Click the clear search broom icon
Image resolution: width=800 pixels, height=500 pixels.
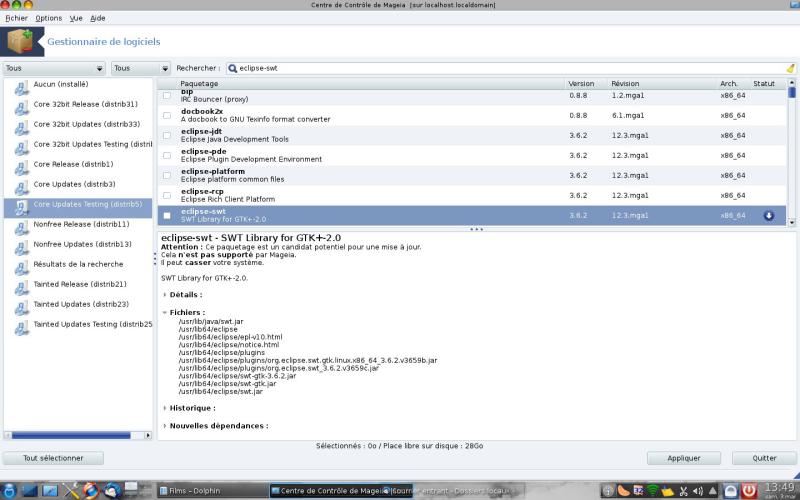pos(790,68)
